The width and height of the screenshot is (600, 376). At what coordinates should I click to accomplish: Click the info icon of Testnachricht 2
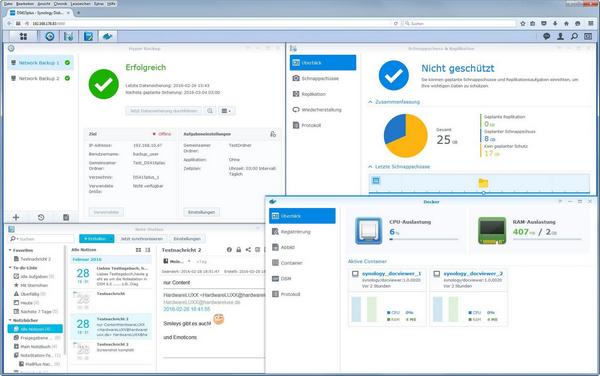(229, 250)
